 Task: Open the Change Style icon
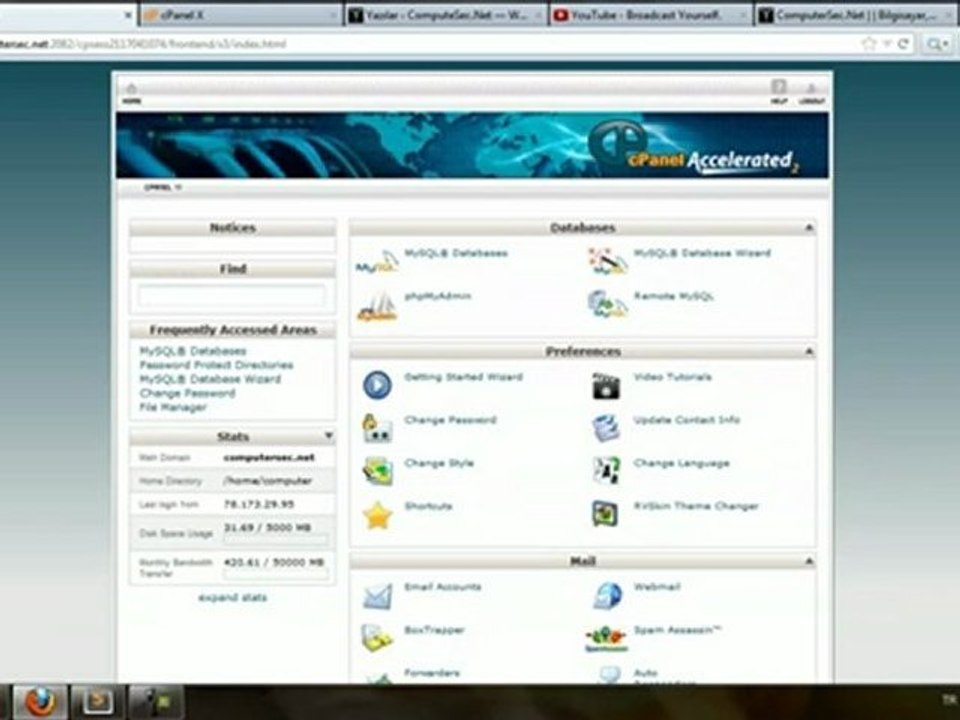coord(377,471)
